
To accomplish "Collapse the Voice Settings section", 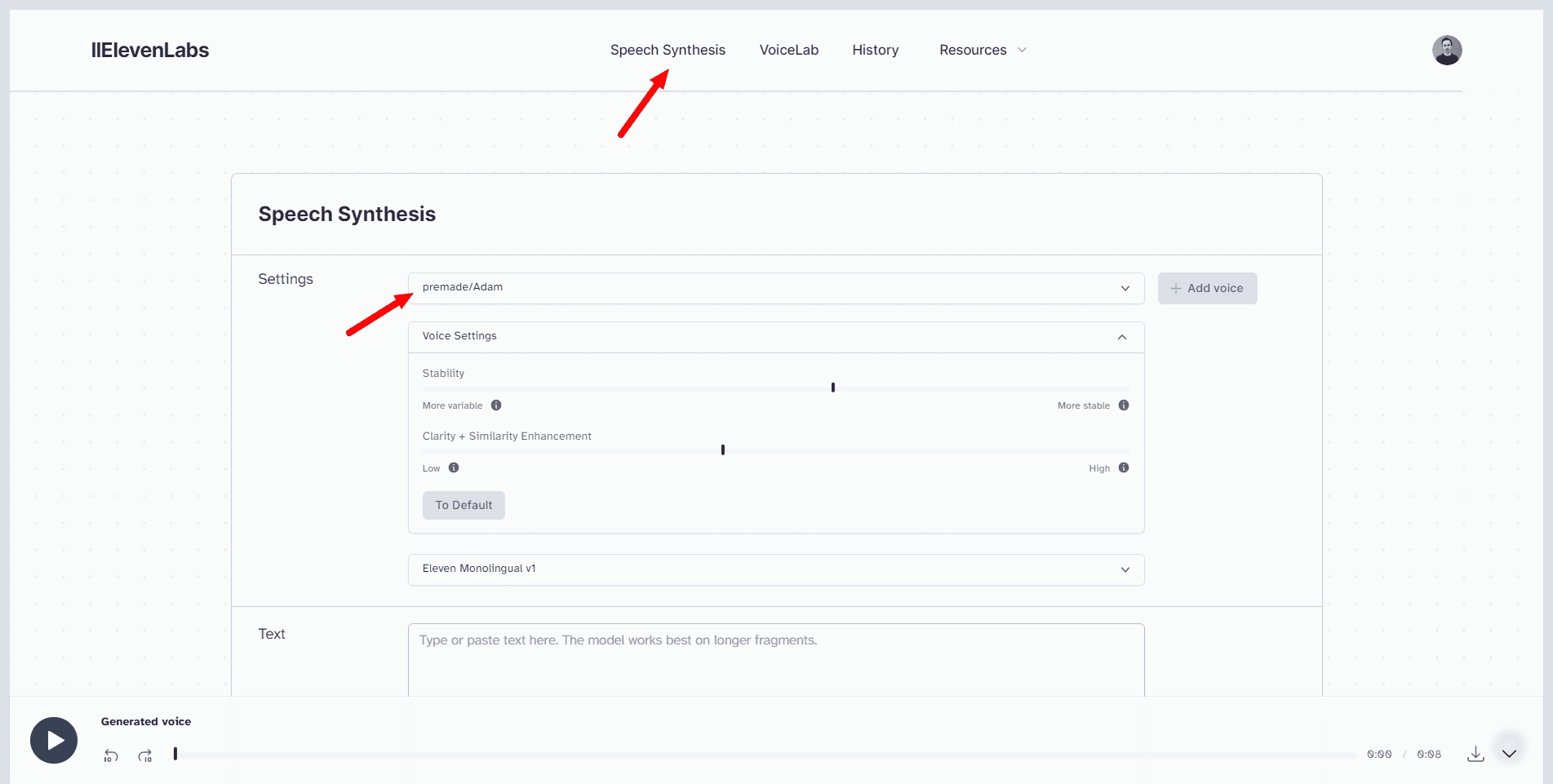I will pos(776,337).
